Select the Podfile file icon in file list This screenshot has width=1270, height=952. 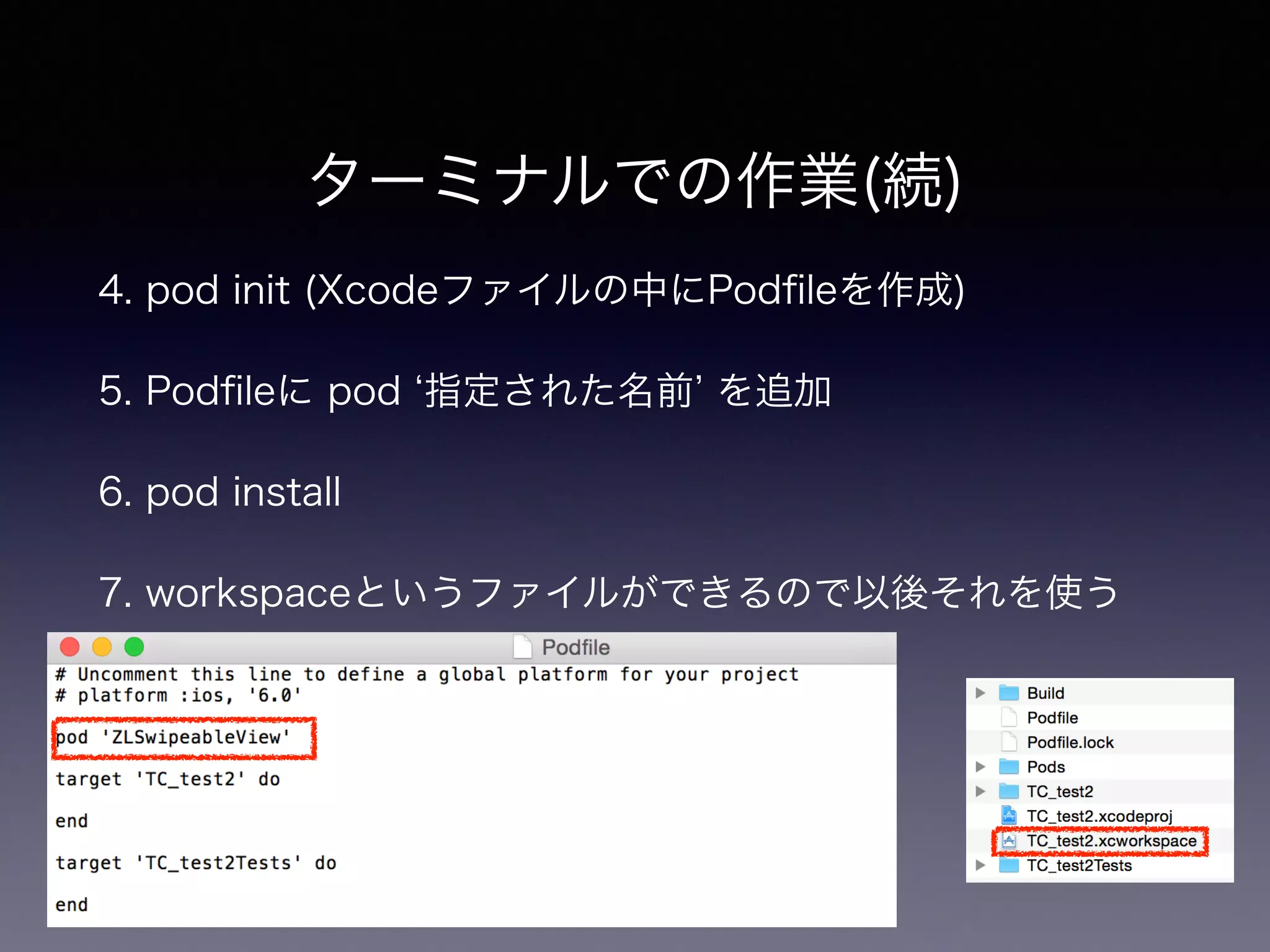coord(1009,718)
